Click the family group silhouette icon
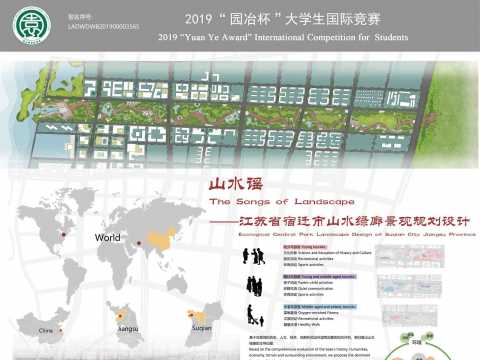 (254, 286)
